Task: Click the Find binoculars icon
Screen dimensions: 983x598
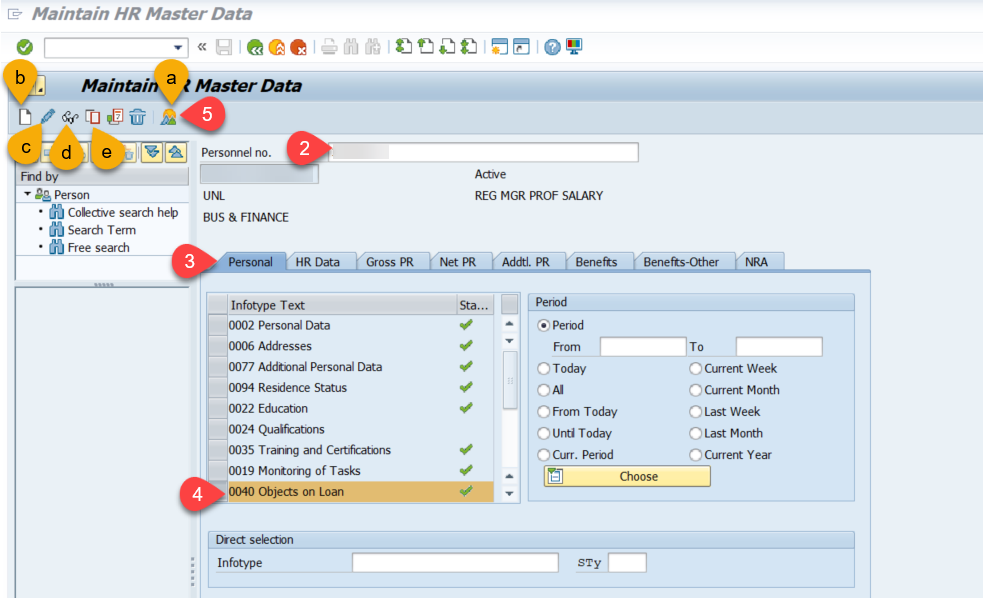Action: point(351,47)
